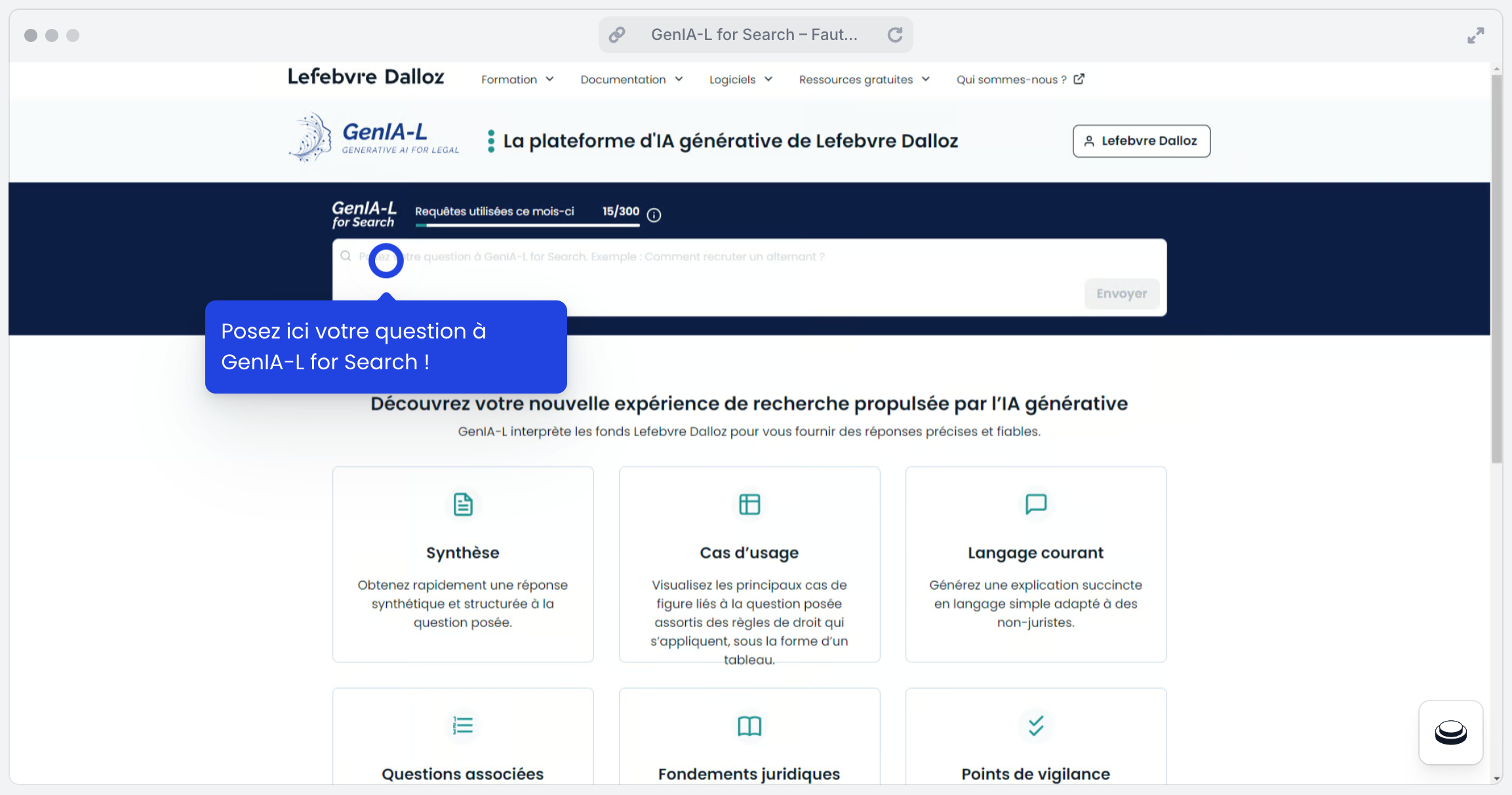Click the pulsing hotspot circle on search field
The width and height of the screenshot is (1512, 795).
tap(386, 260)
